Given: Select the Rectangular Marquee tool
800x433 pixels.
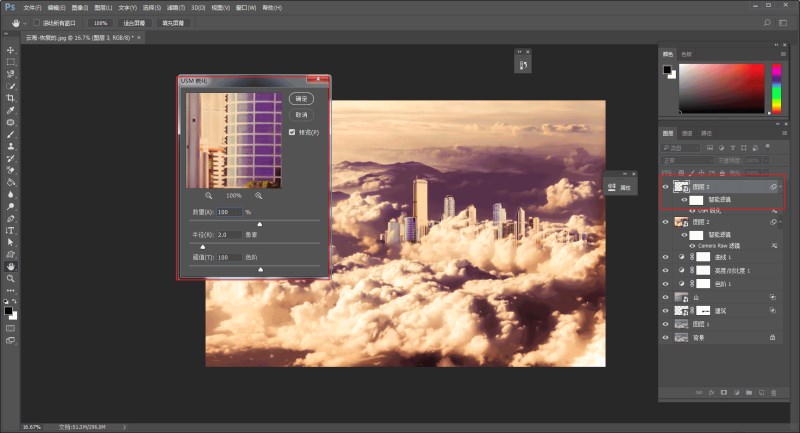Looking at the screenshot, I should click(x=11, y=62).
